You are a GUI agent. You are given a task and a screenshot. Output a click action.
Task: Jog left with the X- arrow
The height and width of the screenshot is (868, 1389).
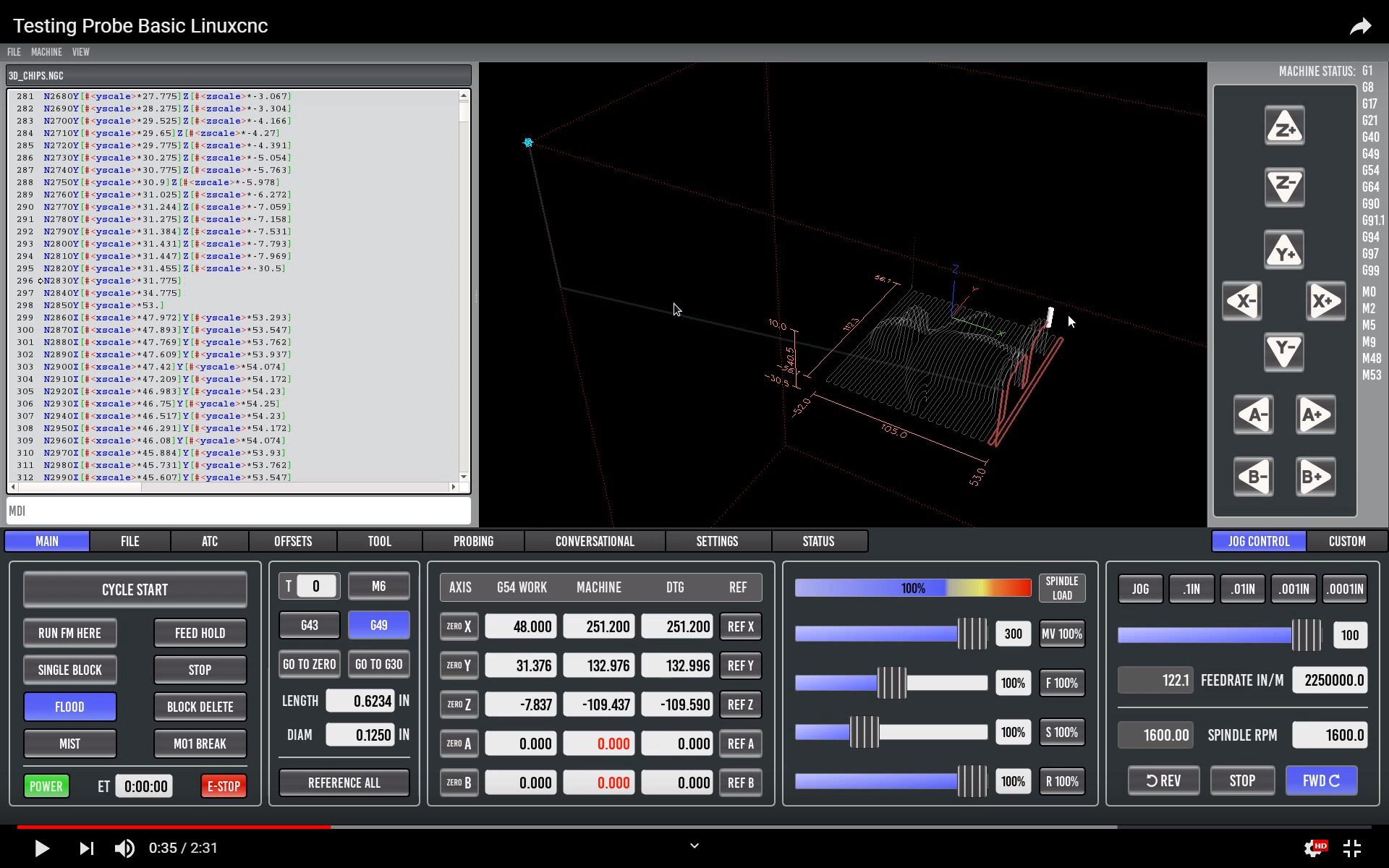[1242, 301]
